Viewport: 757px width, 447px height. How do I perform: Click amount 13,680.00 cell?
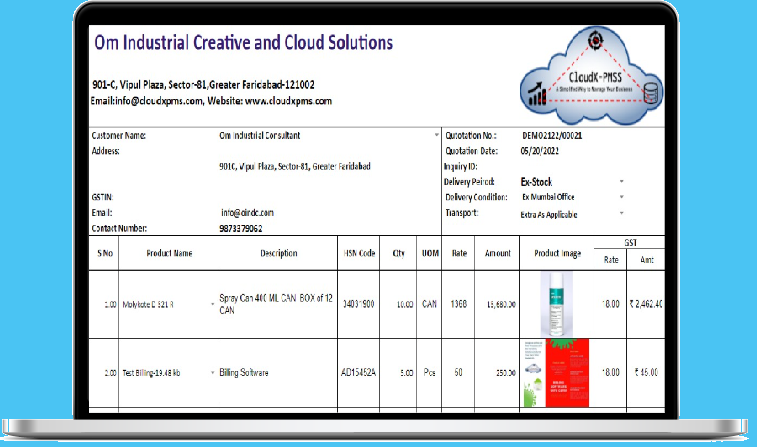[501, 305]
